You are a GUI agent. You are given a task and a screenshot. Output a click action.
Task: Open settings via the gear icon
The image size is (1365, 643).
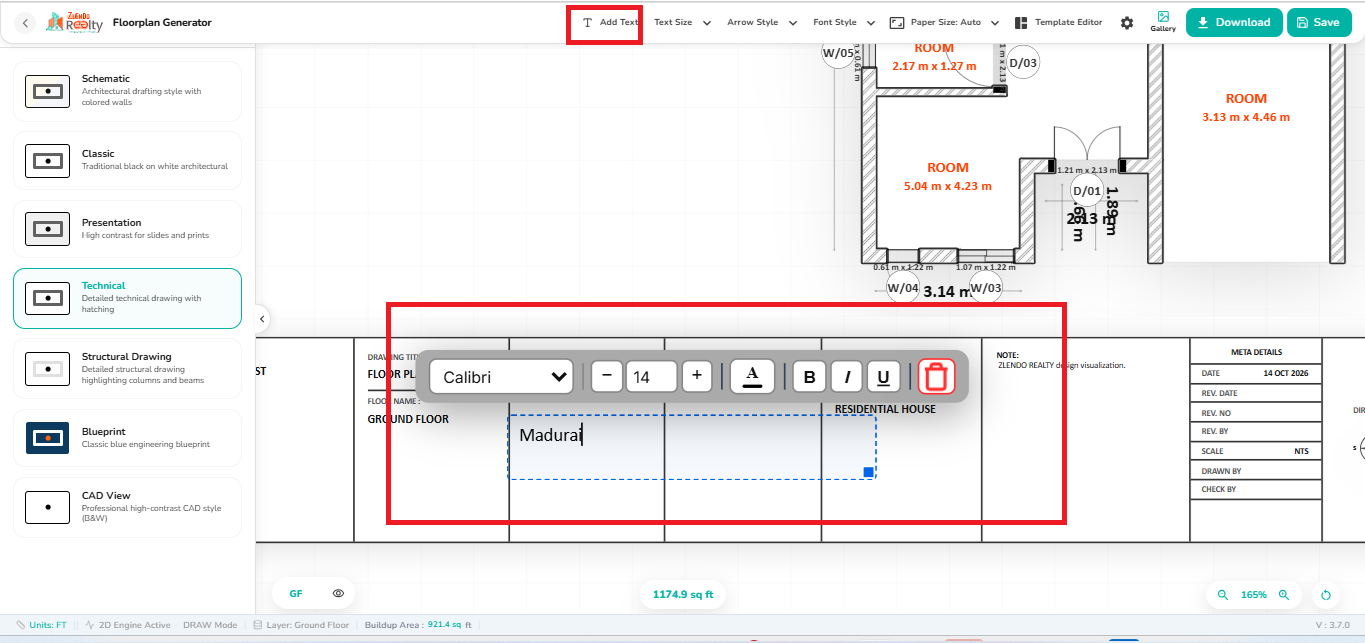(x=1127, y=22)
